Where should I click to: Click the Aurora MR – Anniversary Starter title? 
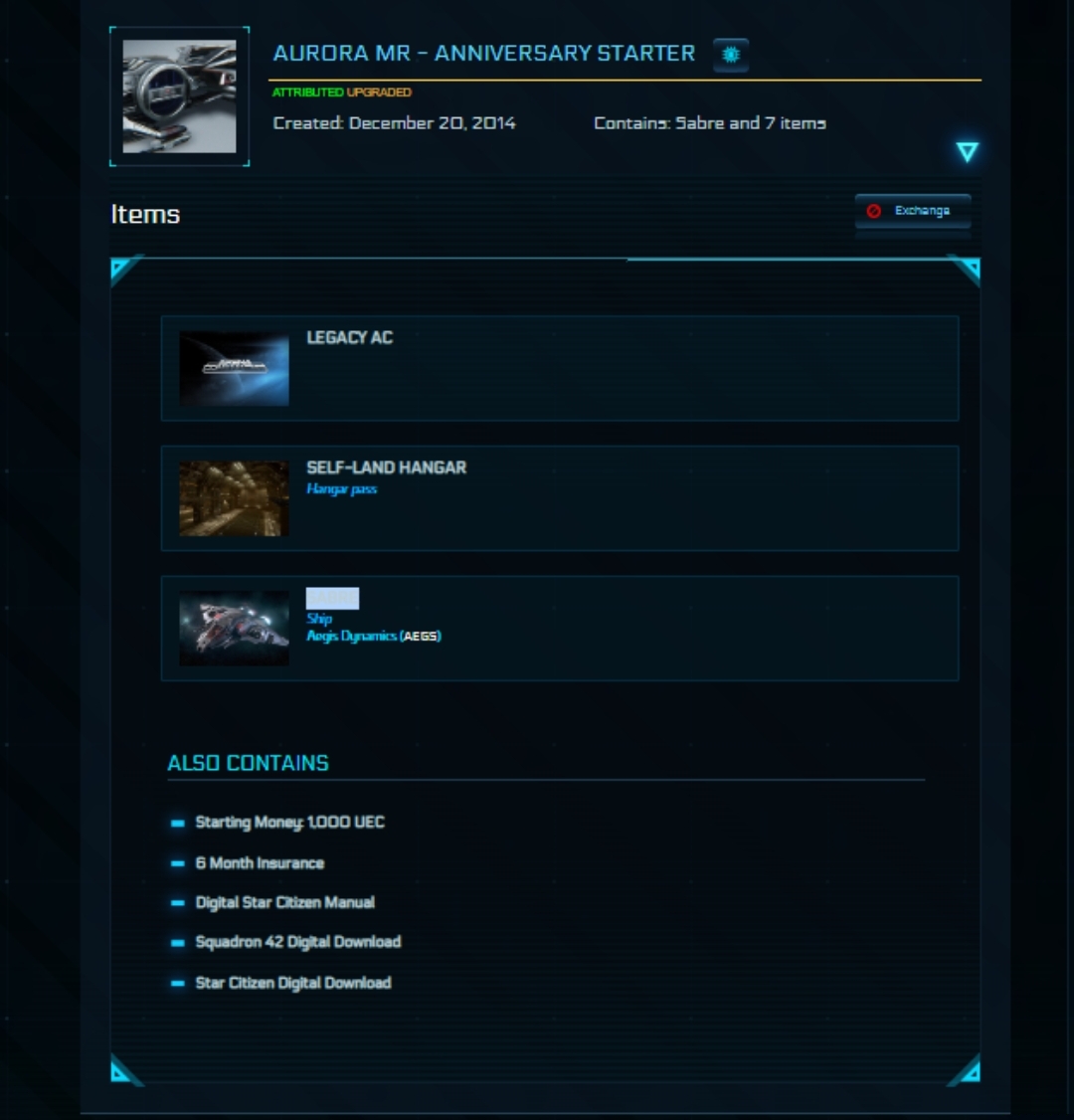pyautogui.click(x=484, y=54)
